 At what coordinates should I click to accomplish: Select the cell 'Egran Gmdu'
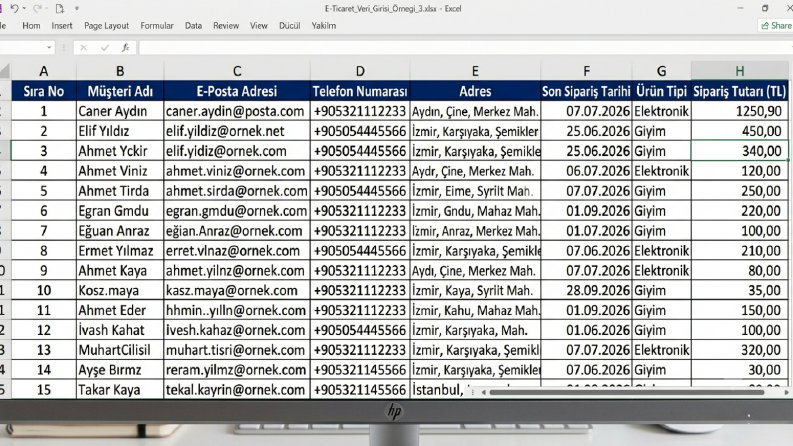pos(120,210)
